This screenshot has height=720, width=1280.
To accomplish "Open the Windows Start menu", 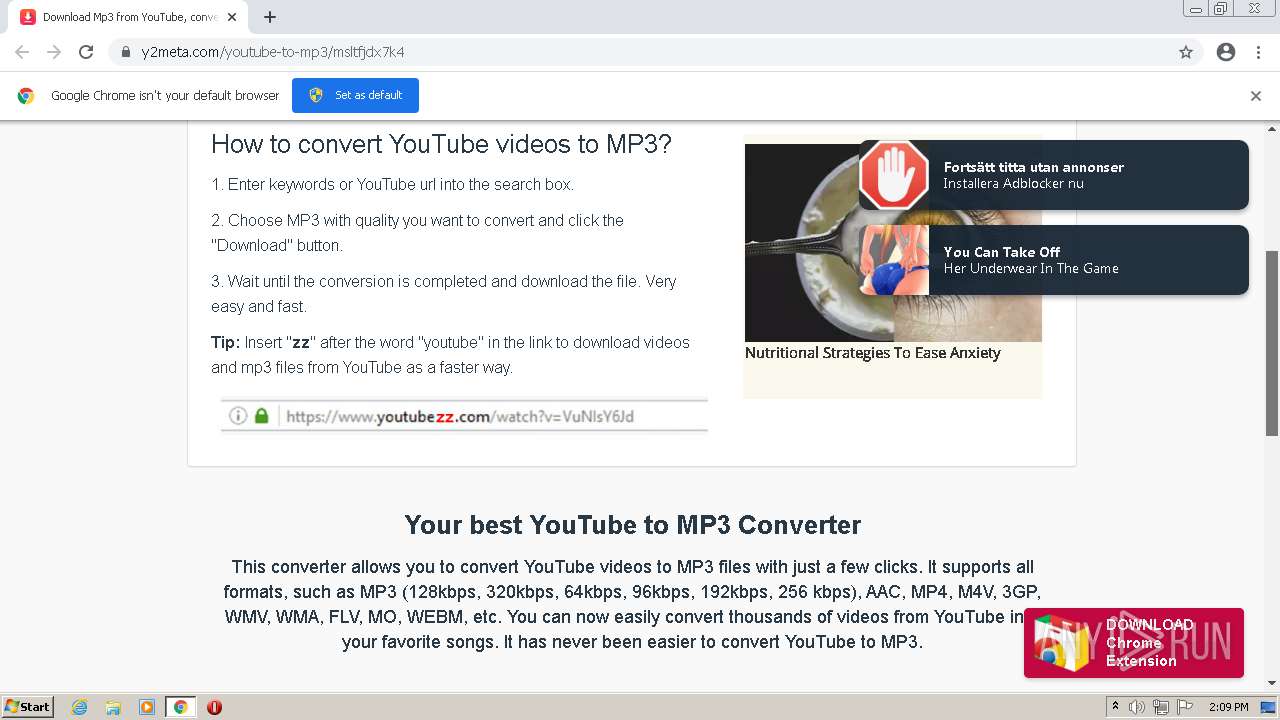I will (28, 707).
